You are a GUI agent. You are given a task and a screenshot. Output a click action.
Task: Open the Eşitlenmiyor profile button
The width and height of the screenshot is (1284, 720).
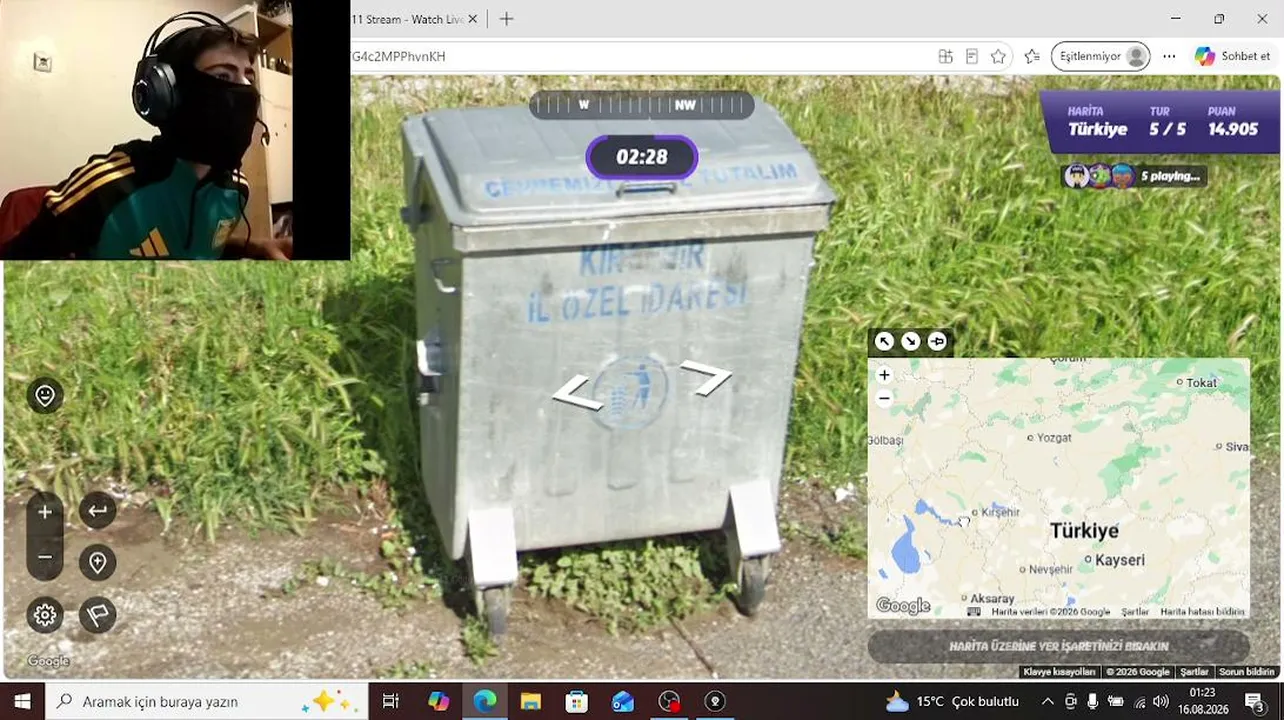[x=1100, y=57]
